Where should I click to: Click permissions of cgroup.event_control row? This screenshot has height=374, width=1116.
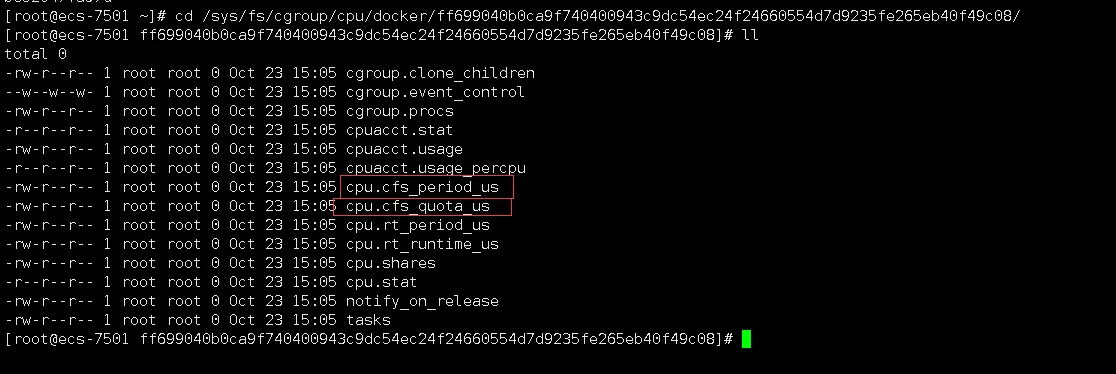click(x=49, y=93)
